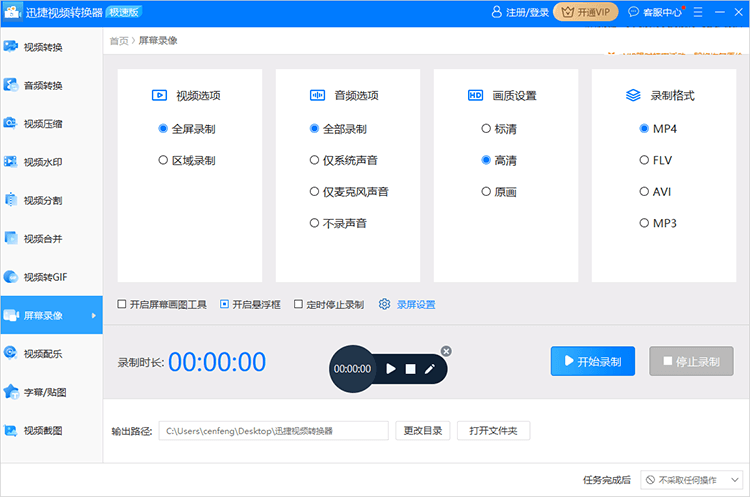750x497 pixels.
Task: Toggle 开启悬浮框 checkbox
Action: tap(225, 304)
